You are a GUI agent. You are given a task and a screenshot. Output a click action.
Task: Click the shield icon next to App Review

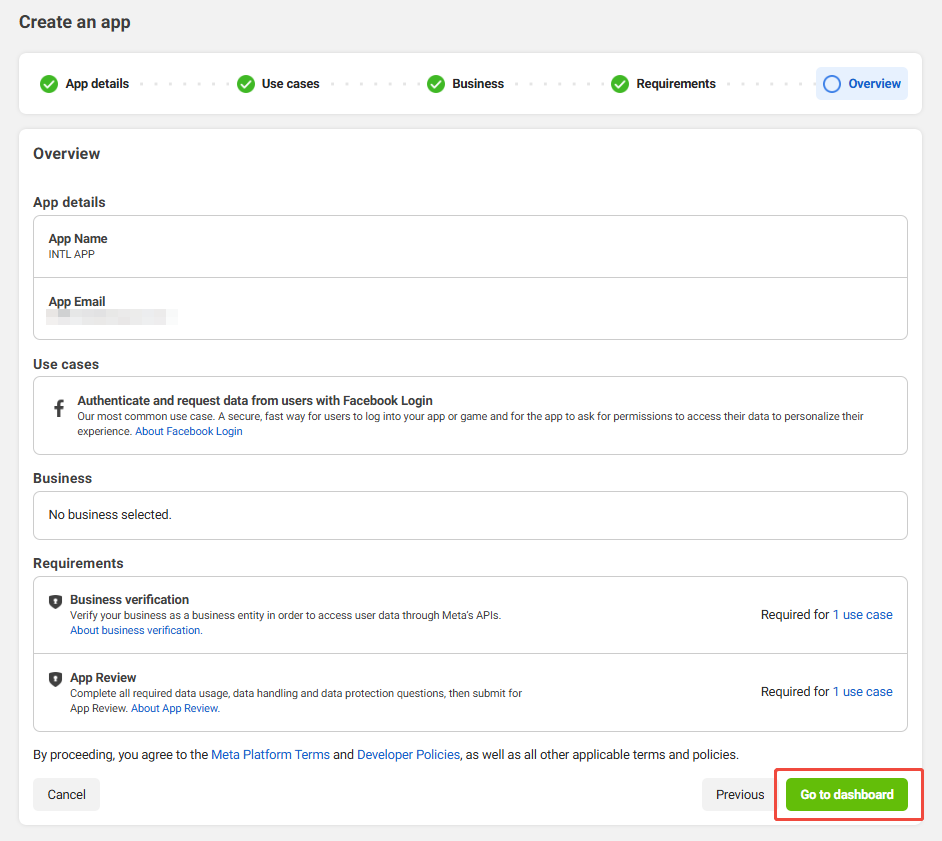click(56, 679)
